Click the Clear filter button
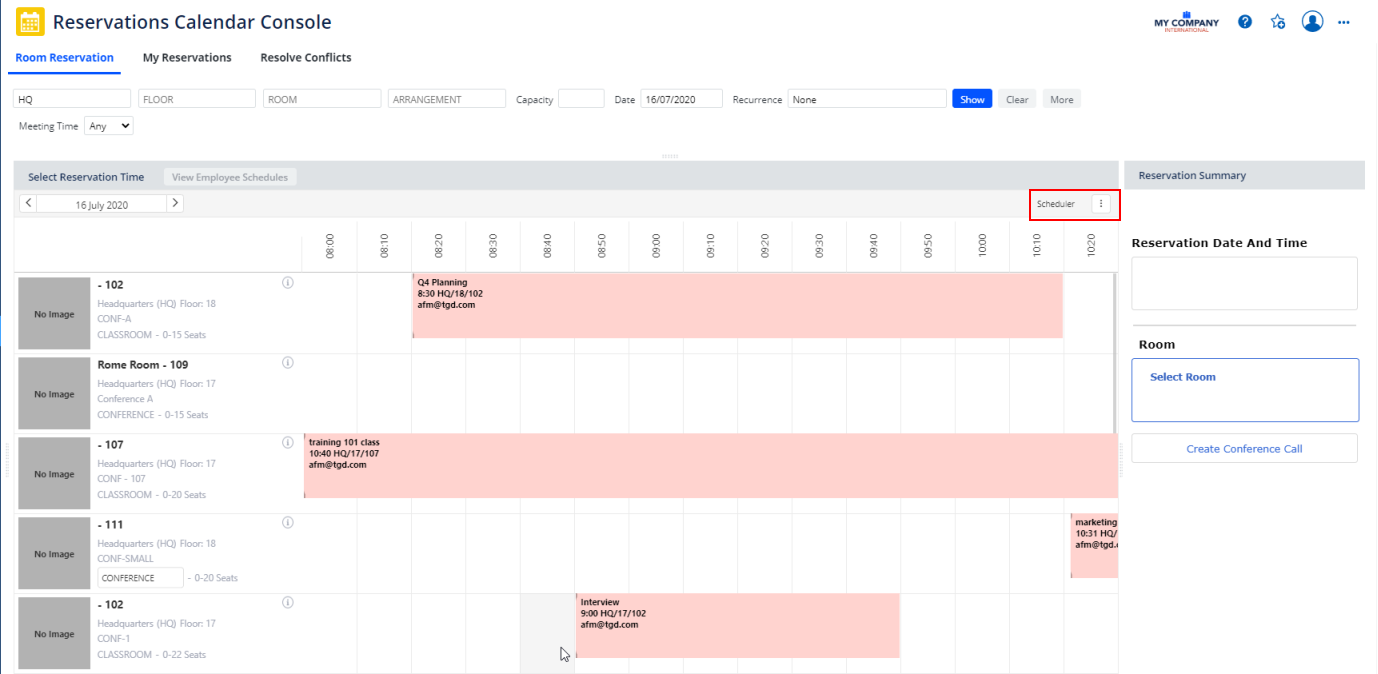The width and height of the screenshot is (1378, 674). pyautogui.click(x=1017, y=99)
